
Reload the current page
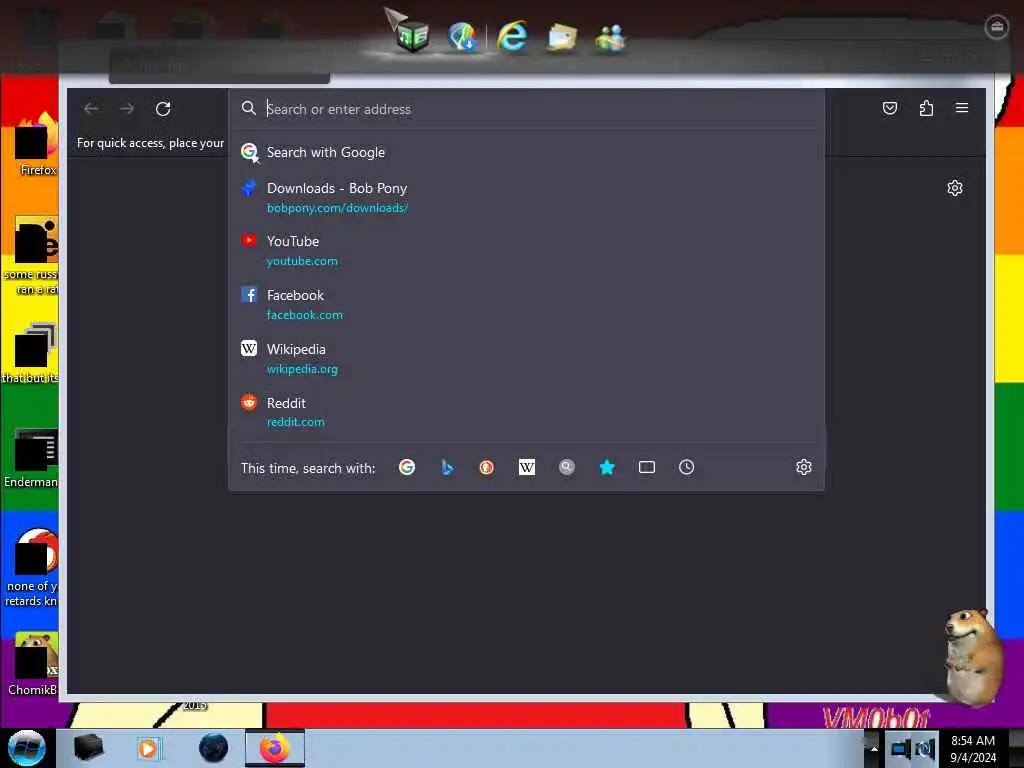click(163, 108)
